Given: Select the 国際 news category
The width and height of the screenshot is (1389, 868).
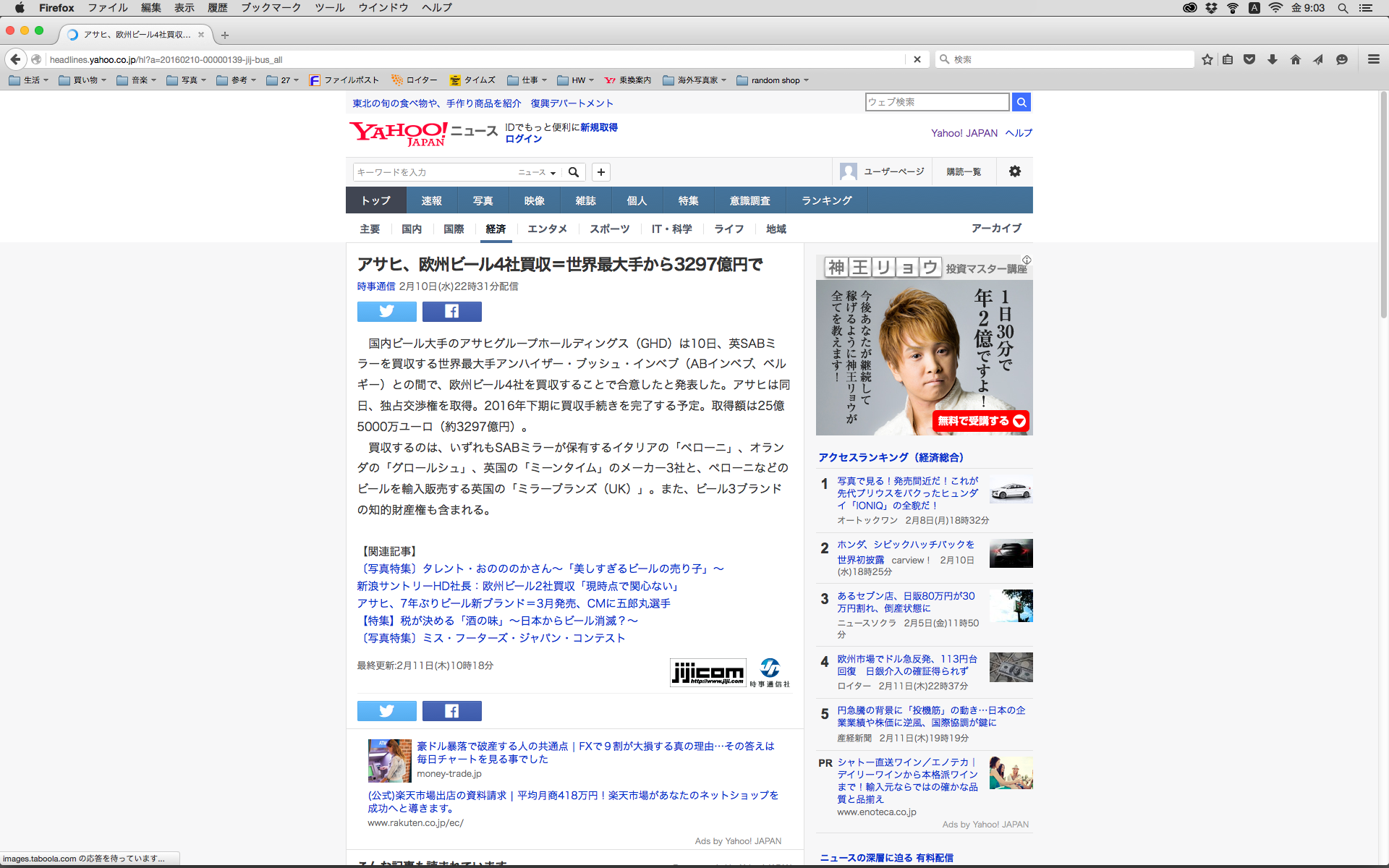Looking at the screenshot, I should tap(454, 229).
